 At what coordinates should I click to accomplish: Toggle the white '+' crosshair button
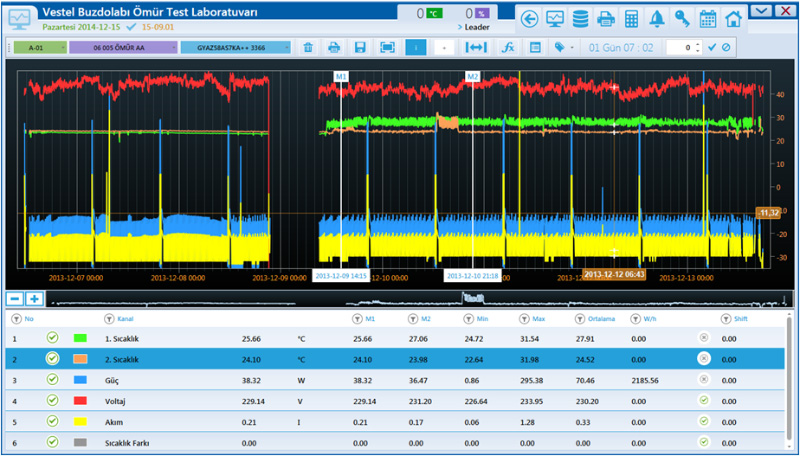coord(444,47)
